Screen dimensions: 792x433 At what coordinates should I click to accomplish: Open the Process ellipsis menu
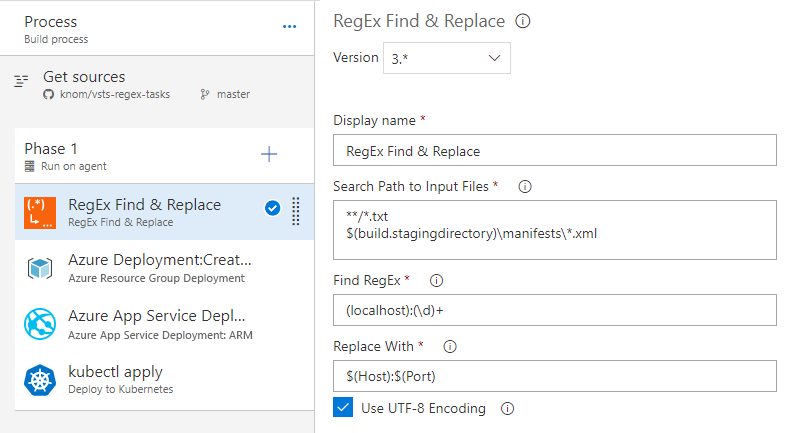tap(289, 26)
